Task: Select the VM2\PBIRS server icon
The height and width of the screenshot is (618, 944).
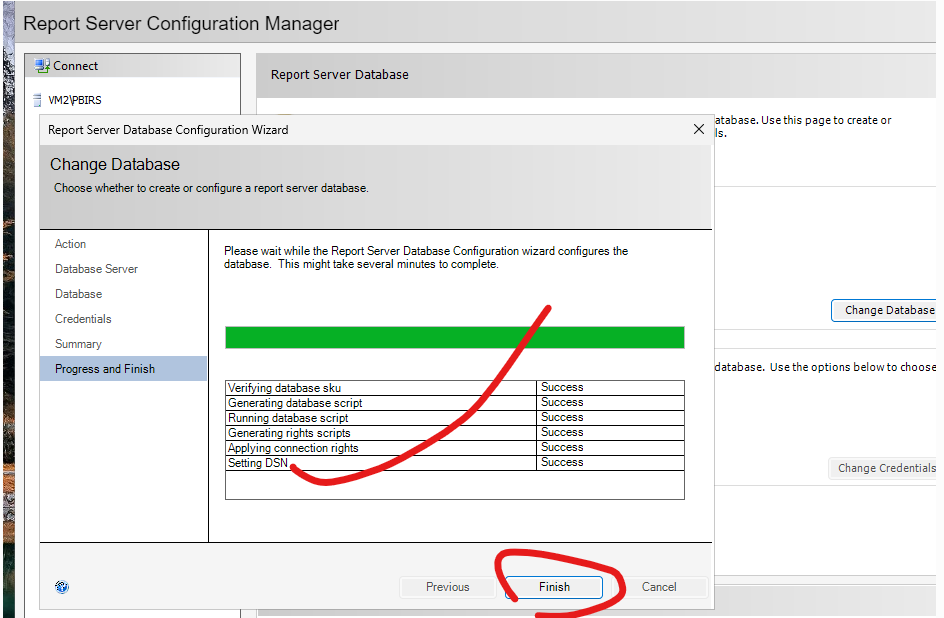Action: pos(37,100)
